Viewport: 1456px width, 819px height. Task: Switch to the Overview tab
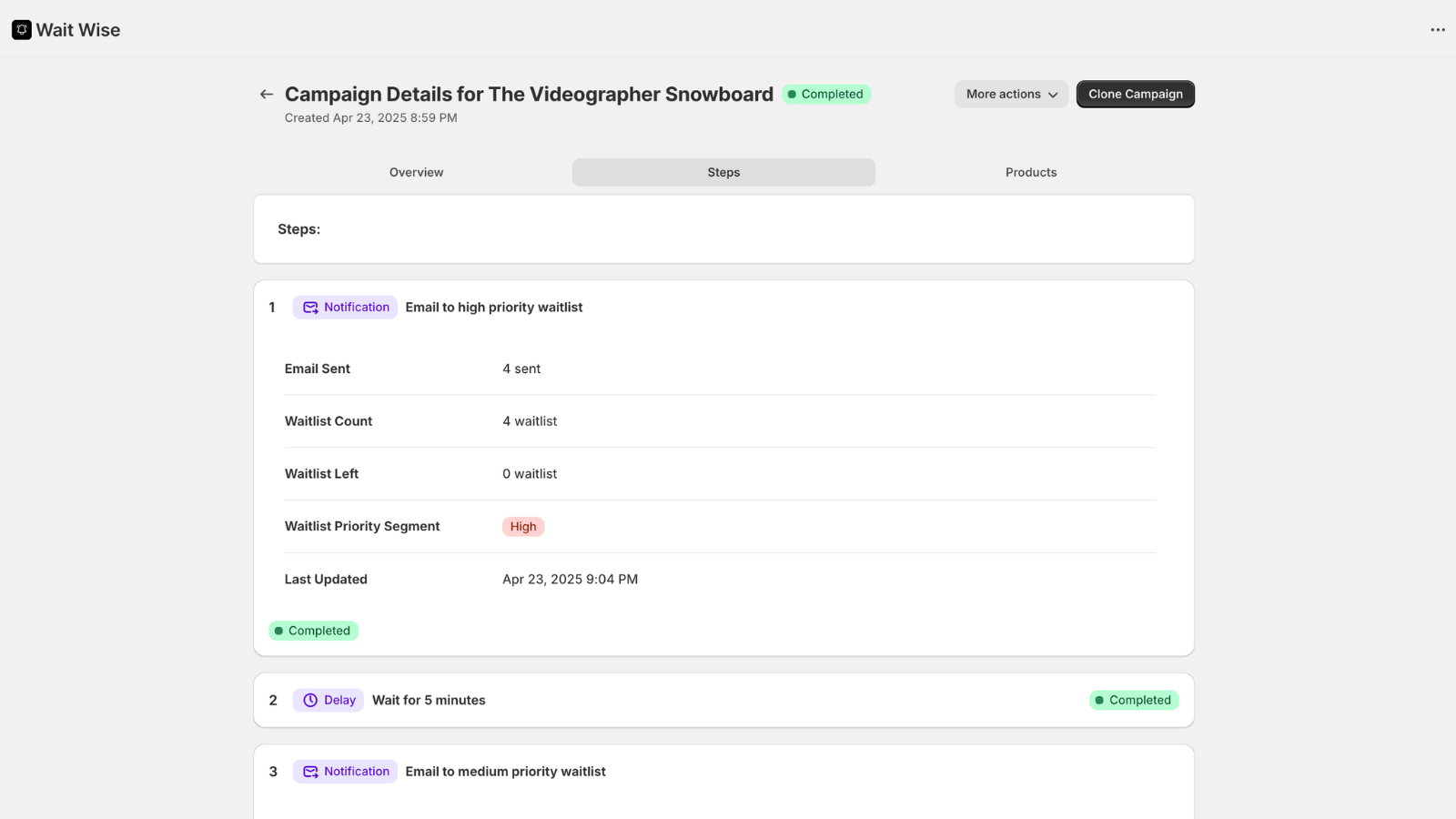coord(417,172)
